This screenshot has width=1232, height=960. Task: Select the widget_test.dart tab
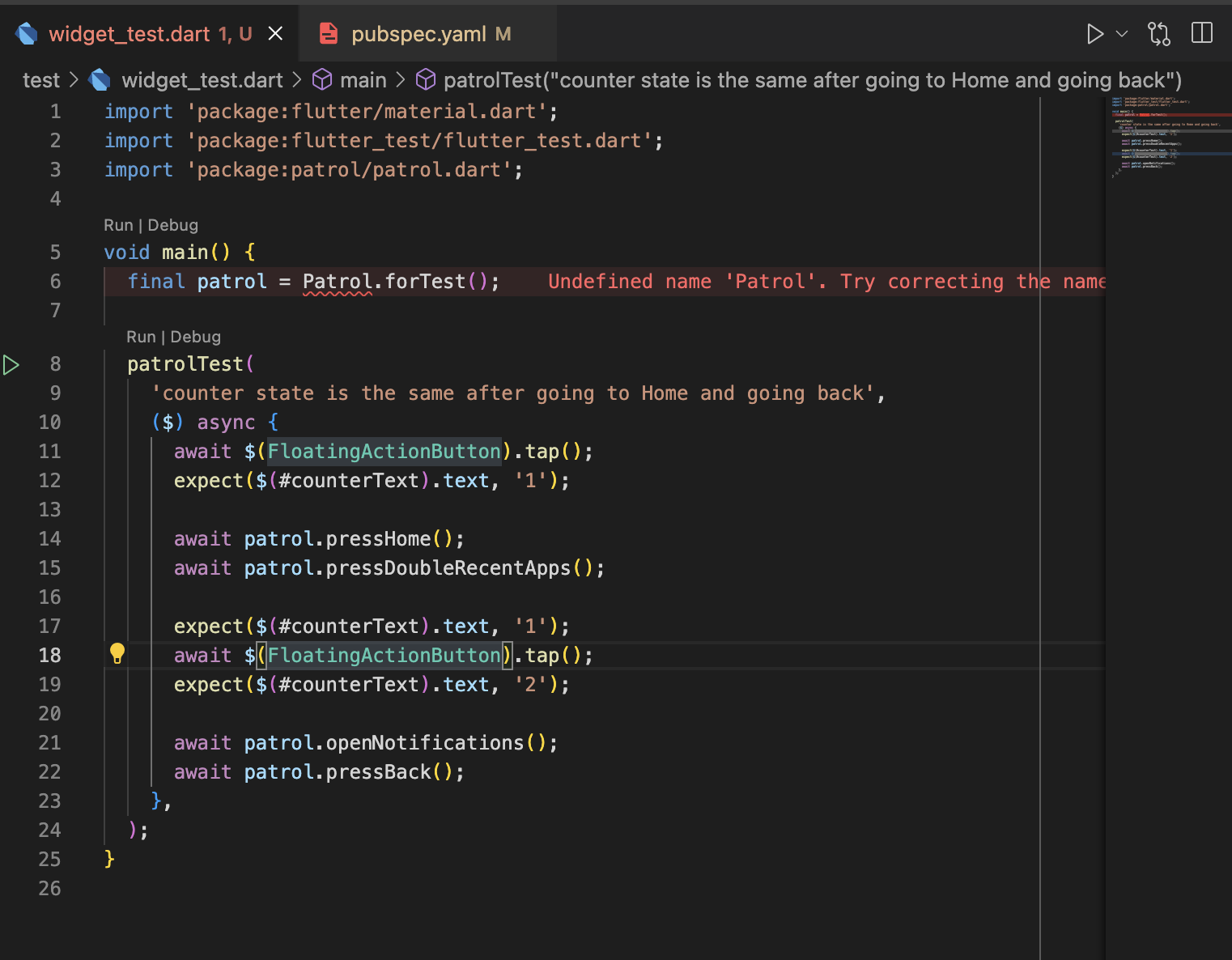point(150,34)
